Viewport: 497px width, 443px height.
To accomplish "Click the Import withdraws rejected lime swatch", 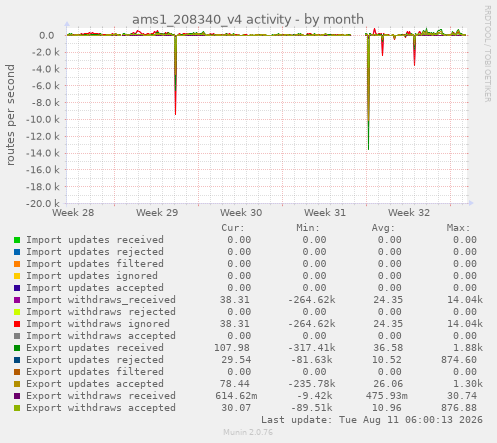I will point(17,312).
